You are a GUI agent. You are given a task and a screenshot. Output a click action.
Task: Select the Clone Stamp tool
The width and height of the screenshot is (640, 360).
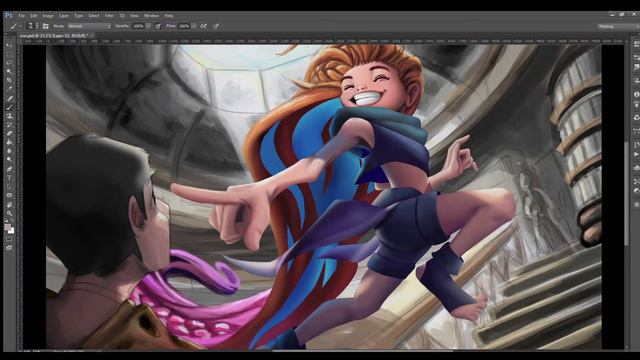point(9,116)
